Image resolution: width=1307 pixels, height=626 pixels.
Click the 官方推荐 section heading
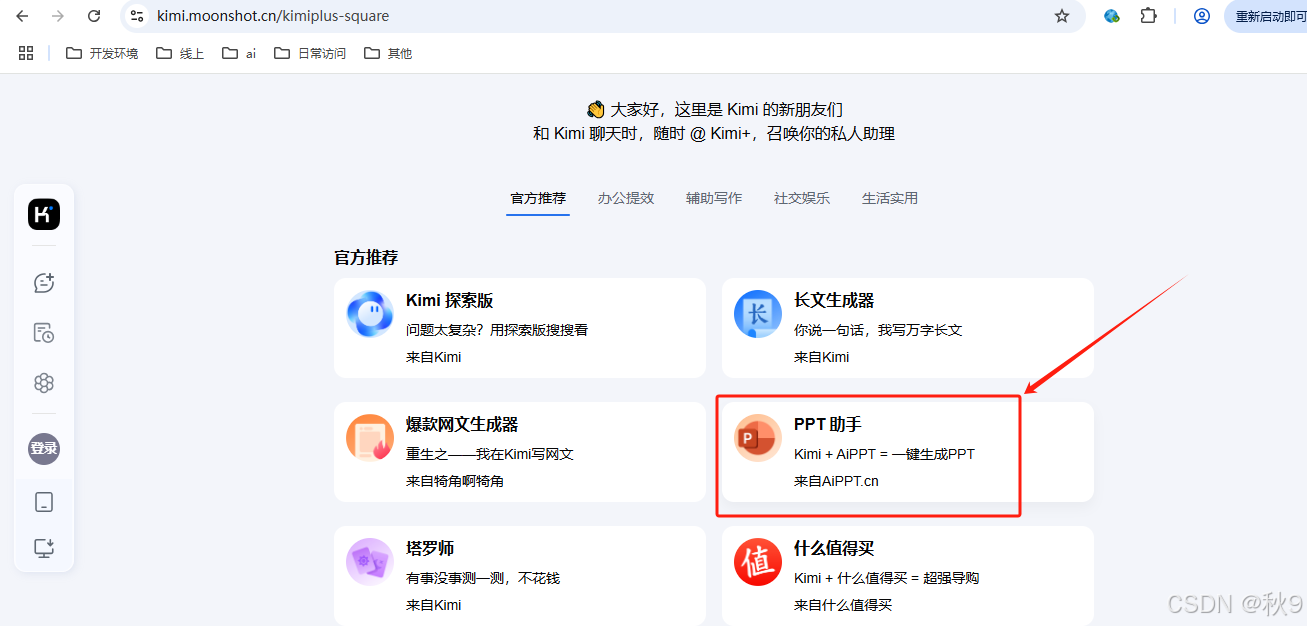[366, 258]
